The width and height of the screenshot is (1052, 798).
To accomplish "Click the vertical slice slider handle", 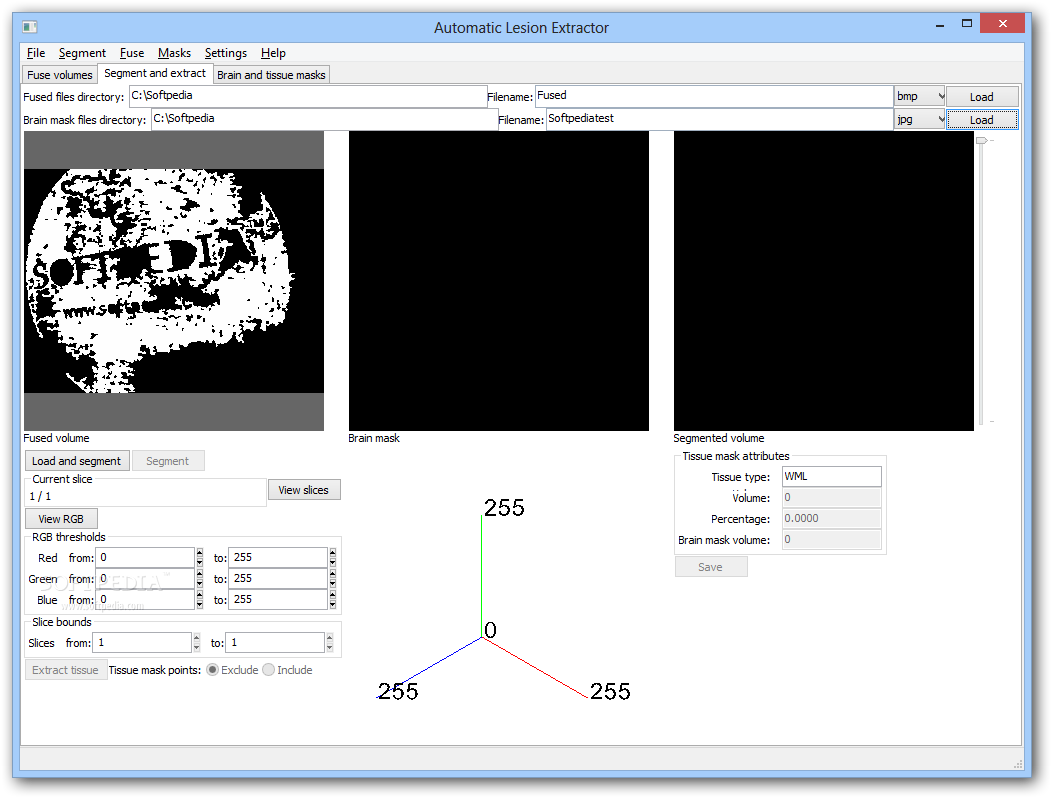I will pyautogui.click(x=982, y=140).
